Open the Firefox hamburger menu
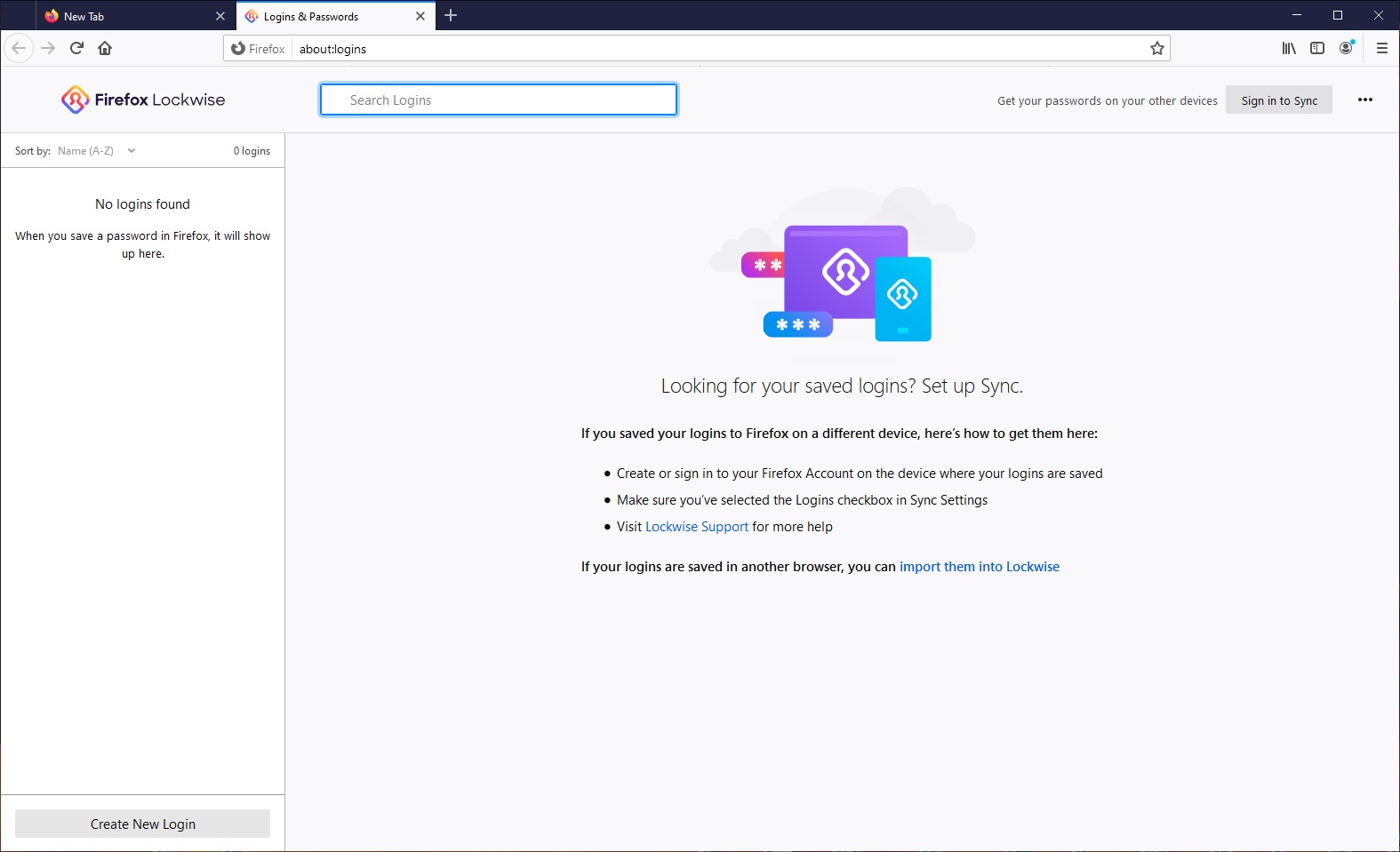Screen dimensions: 1400x852 (1381, 48)
